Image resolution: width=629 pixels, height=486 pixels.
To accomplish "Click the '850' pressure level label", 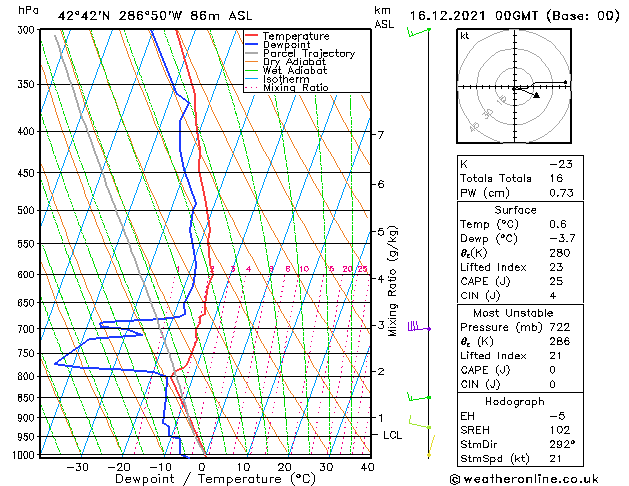I will 28,398.
